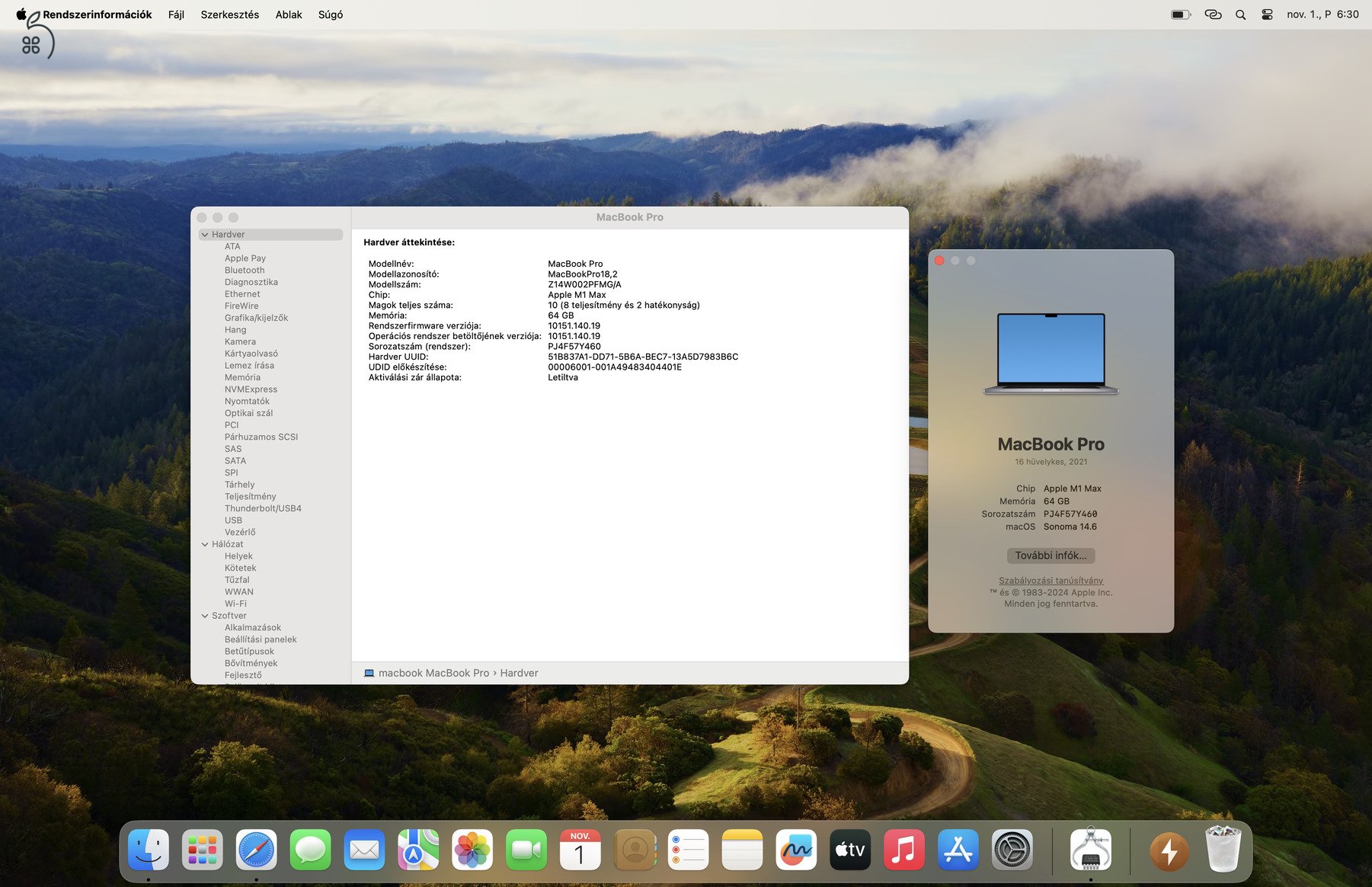Select Tárhely in the sidebar

239,485
